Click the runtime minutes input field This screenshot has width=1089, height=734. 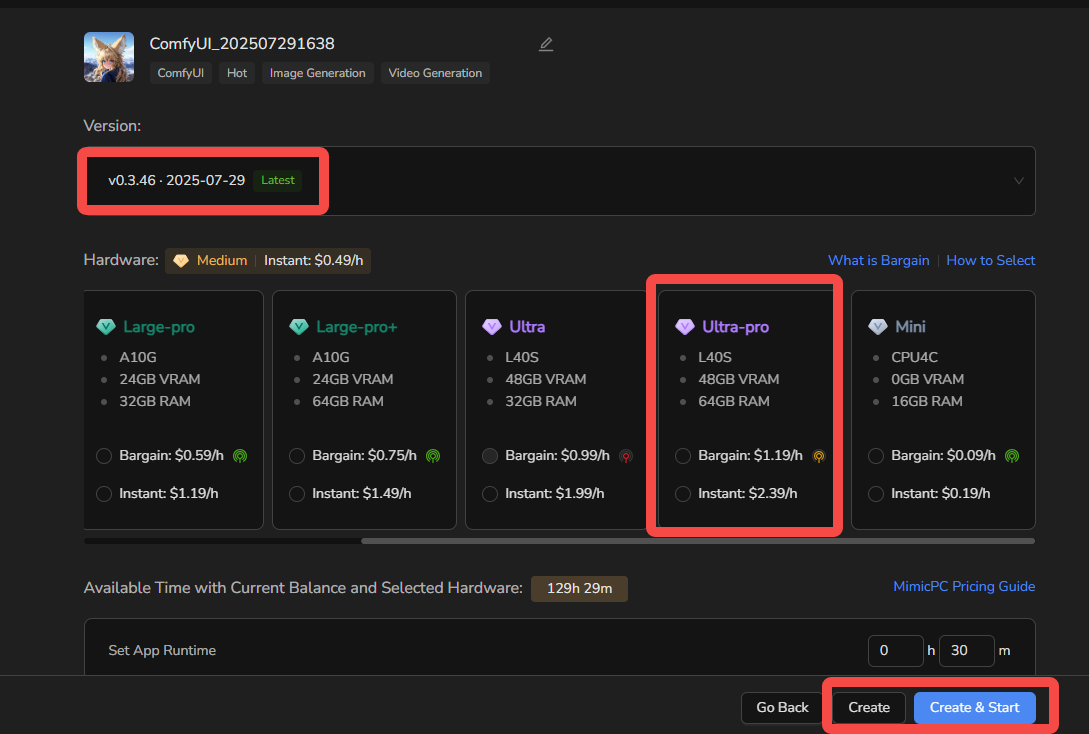pos(967,651)
